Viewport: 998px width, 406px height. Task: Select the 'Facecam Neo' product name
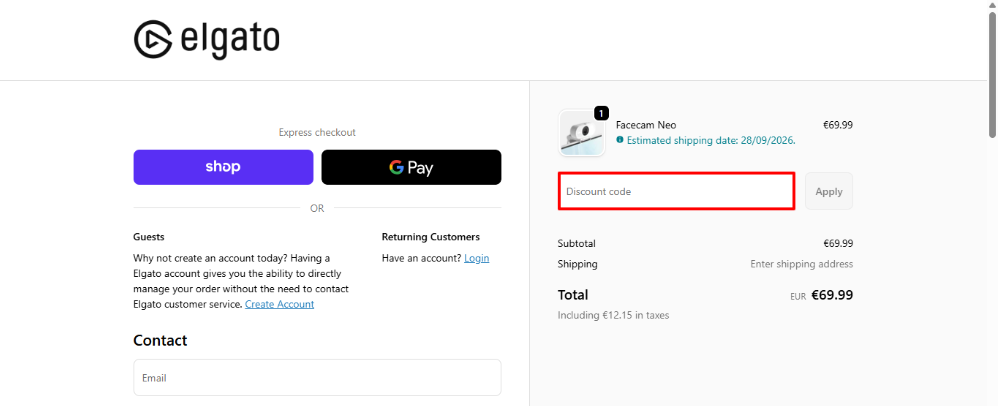point(646,125)
